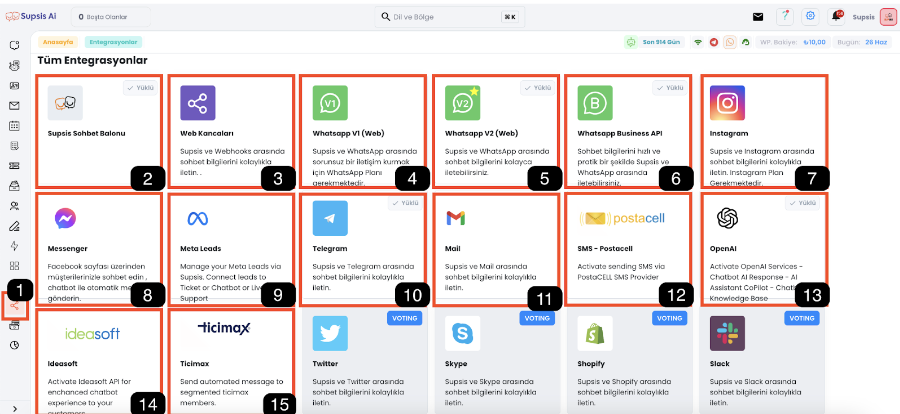The height and width of the screenshot is (414, 900).
Task: Open the pen edit icon in sidebar
Action: (14, 226)
